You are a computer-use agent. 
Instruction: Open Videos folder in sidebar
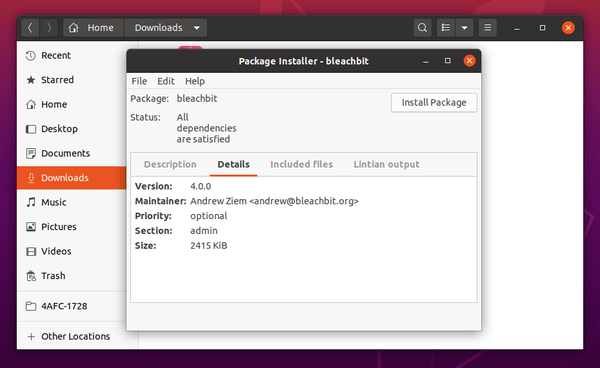72,251
